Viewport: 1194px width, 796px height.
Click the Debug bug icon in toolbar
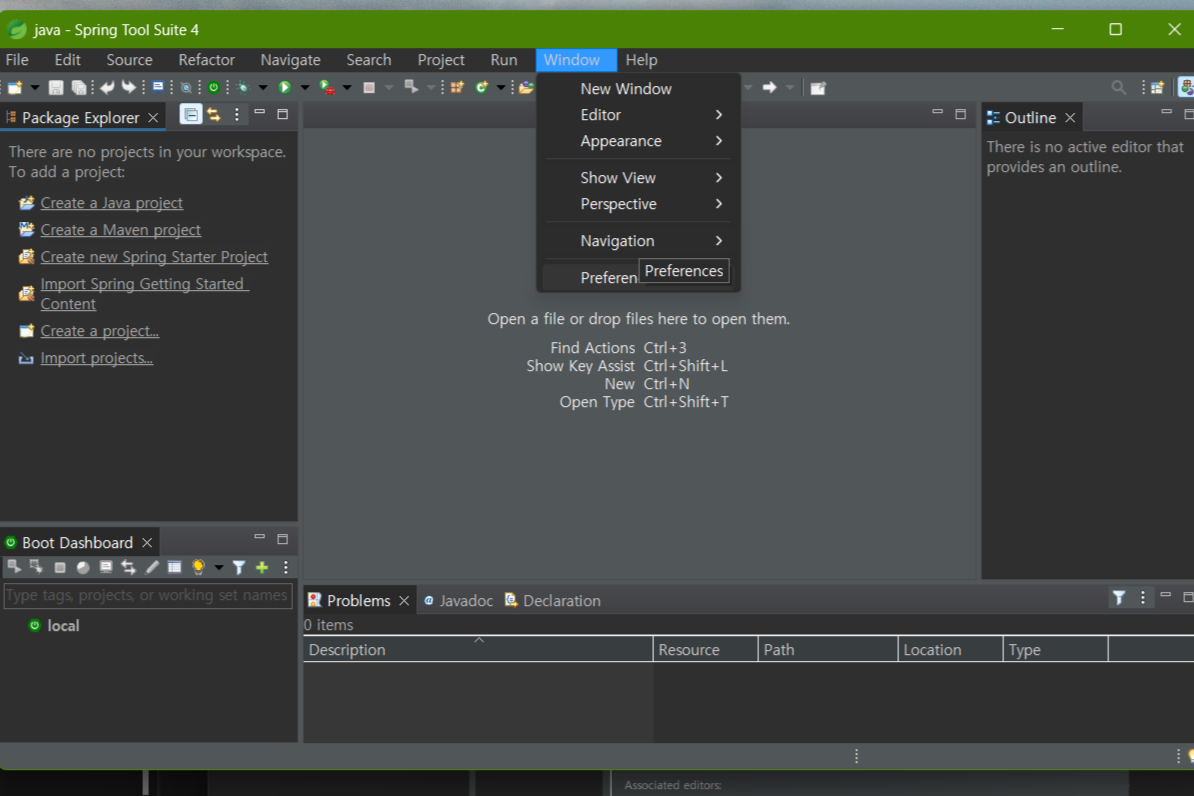click(243, 88)
